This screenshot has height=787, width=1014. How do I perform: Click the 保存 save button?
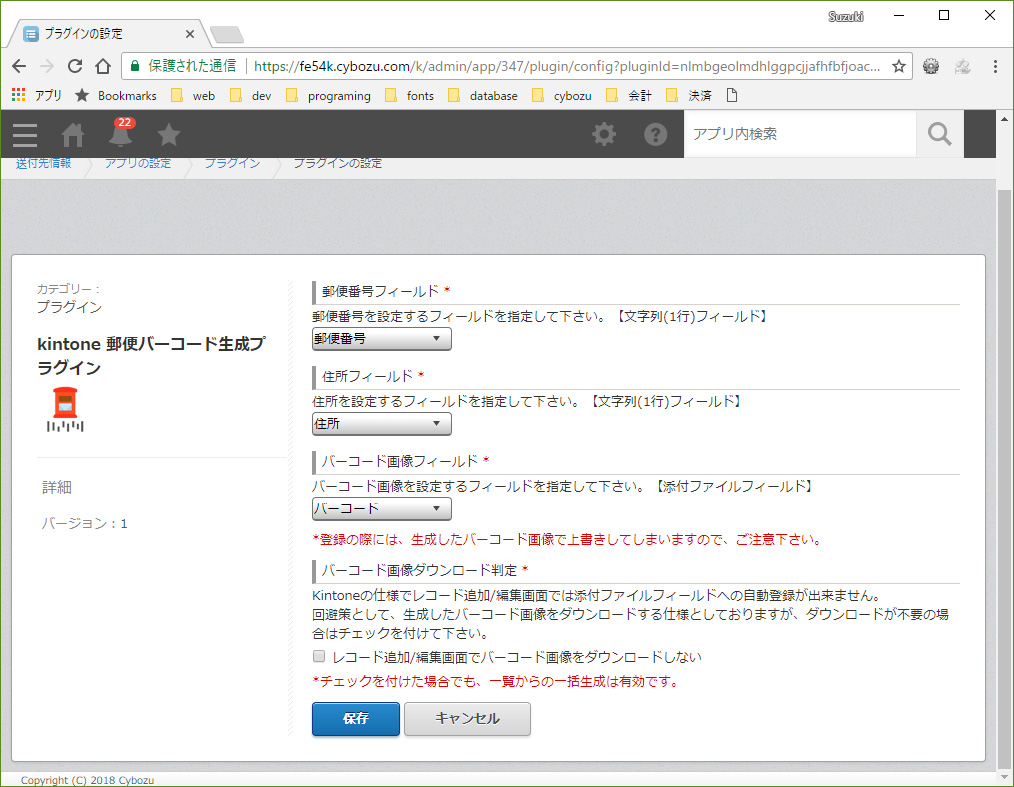coord(356,718)
